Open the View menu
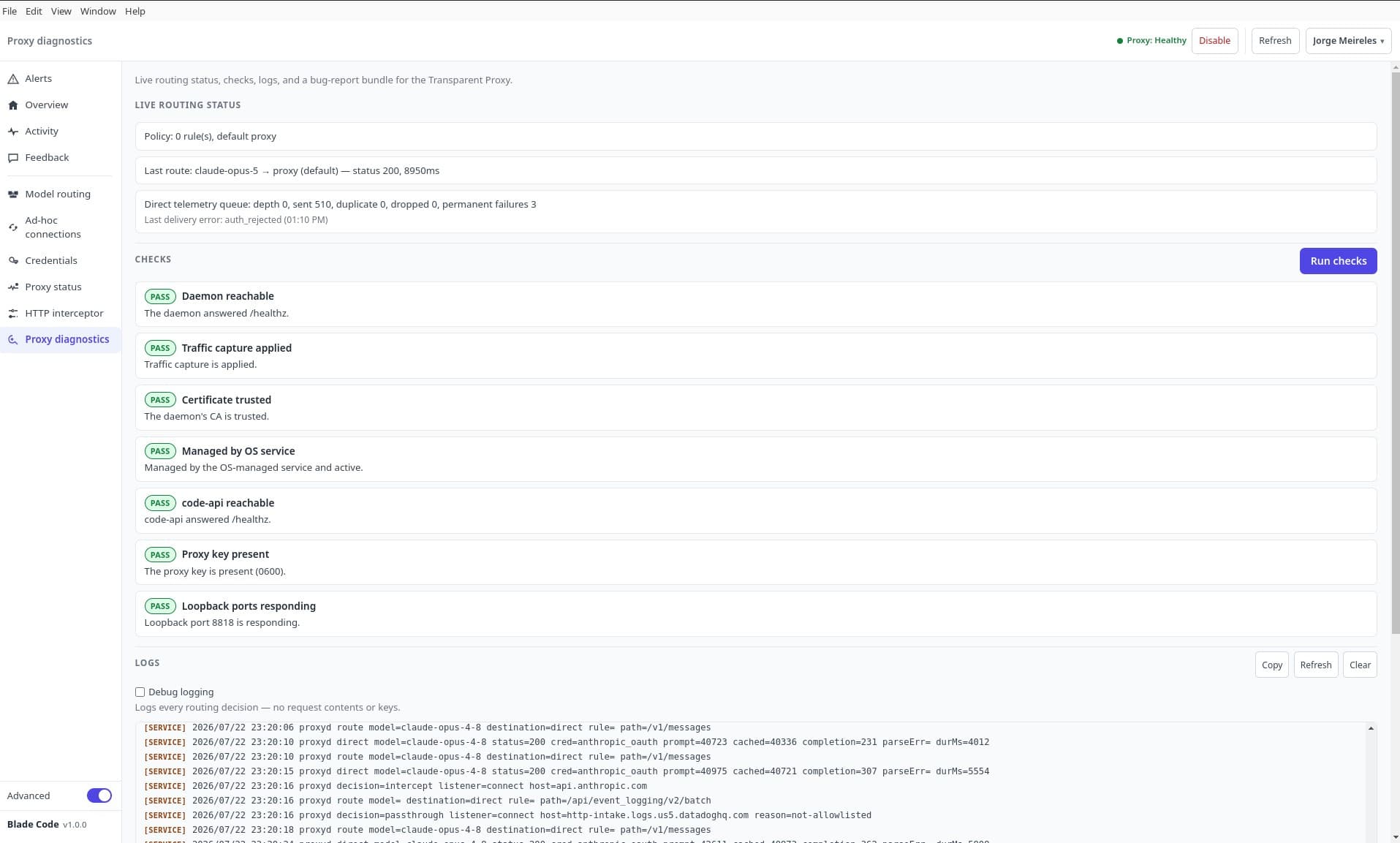Screen dimensions: 1400x843 (61, 11)
